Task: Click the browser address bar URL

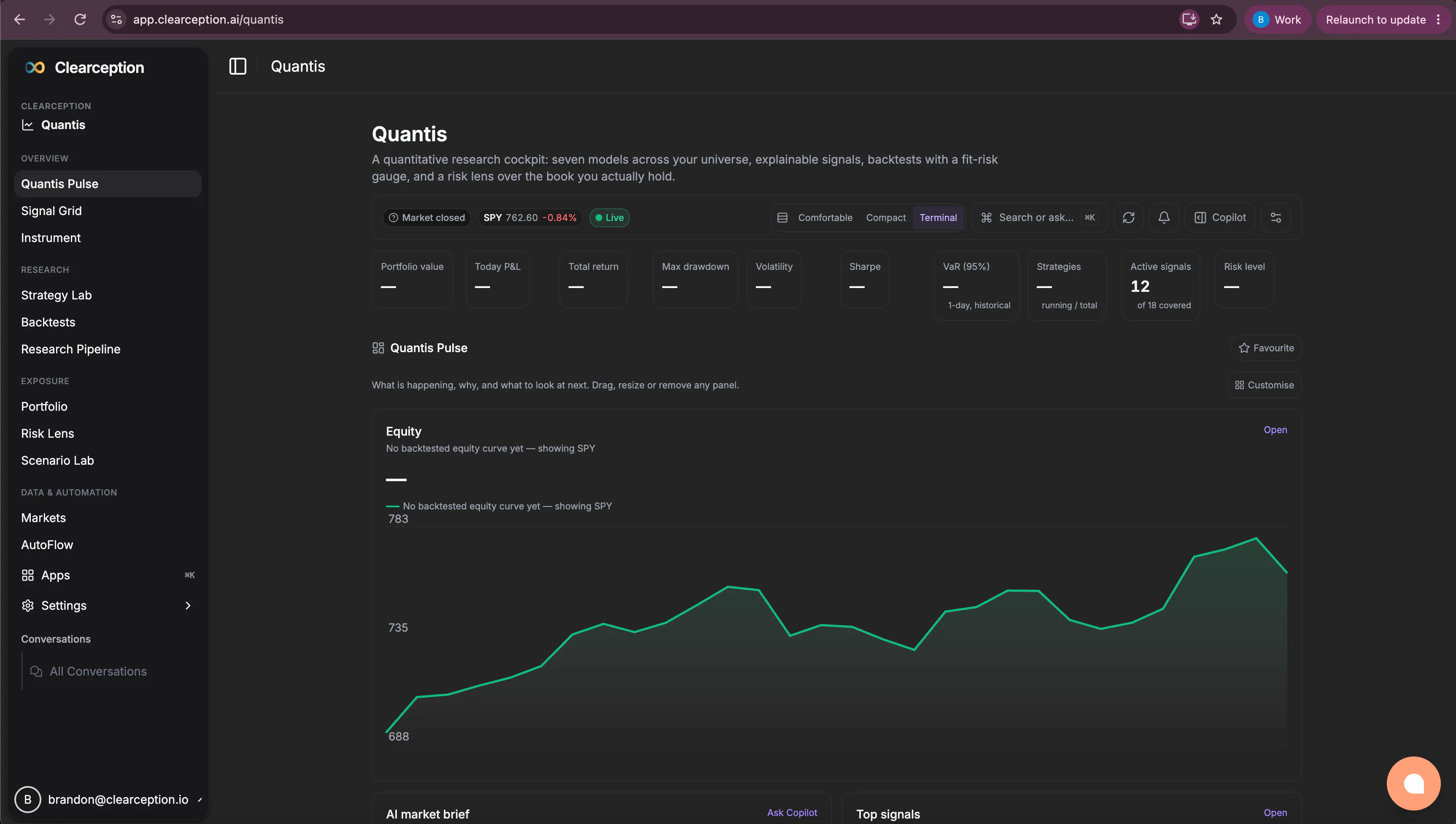Action: [208, 19]
